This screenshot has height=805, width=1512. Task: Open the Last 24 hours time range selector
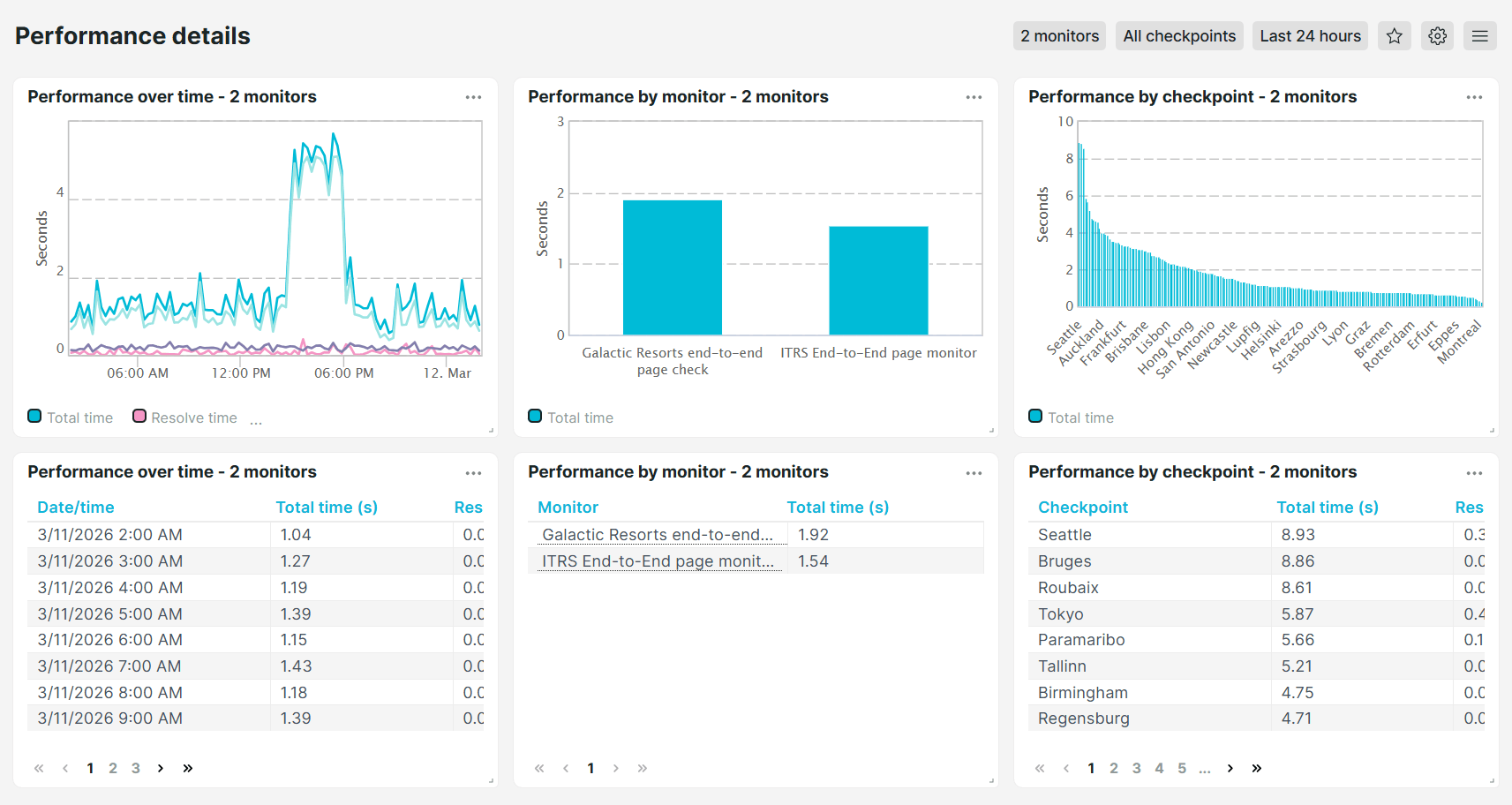click(x=1310, y=35)
